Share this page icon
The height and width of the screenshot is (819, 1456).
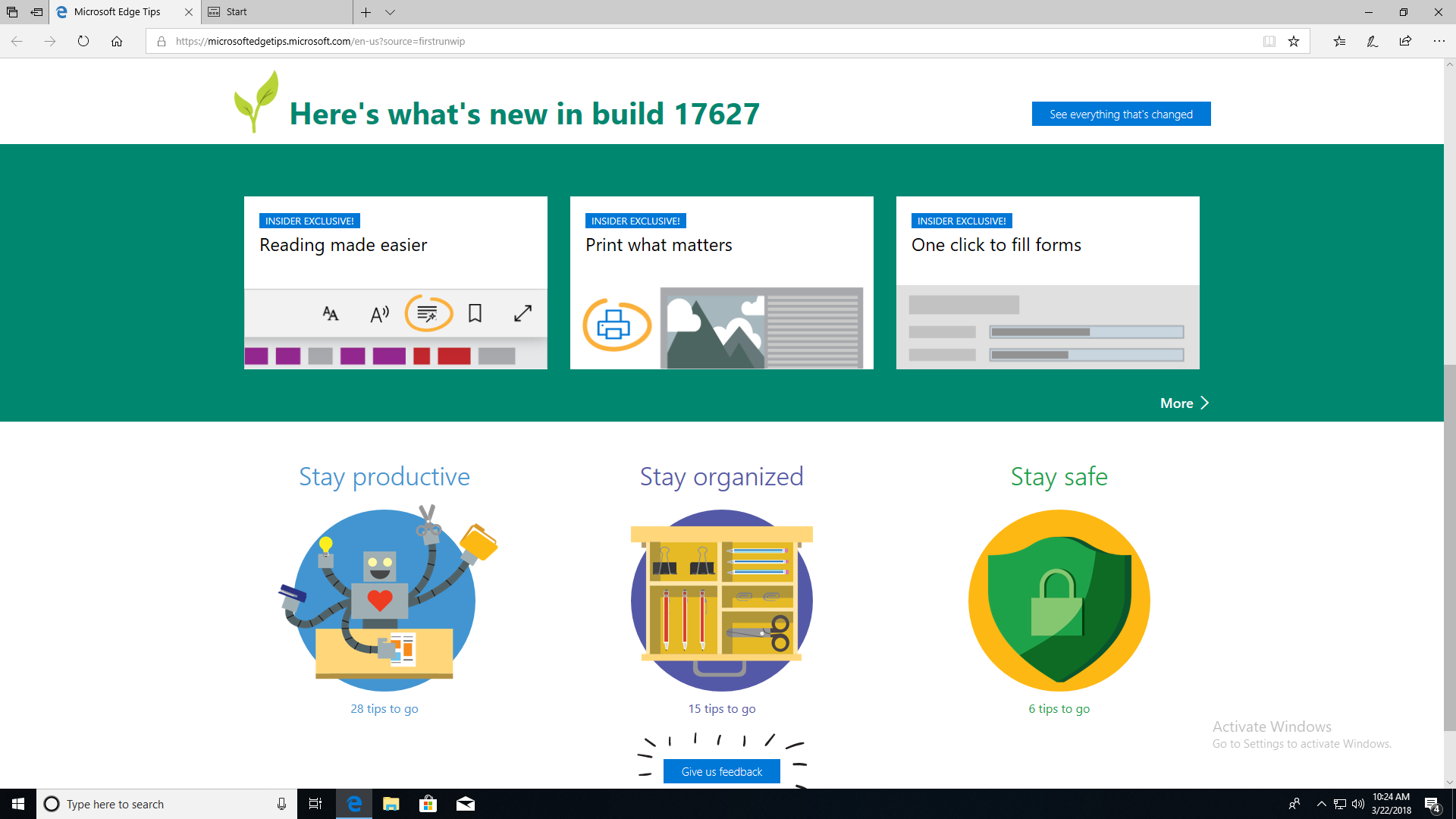[x=1405, y=41]
